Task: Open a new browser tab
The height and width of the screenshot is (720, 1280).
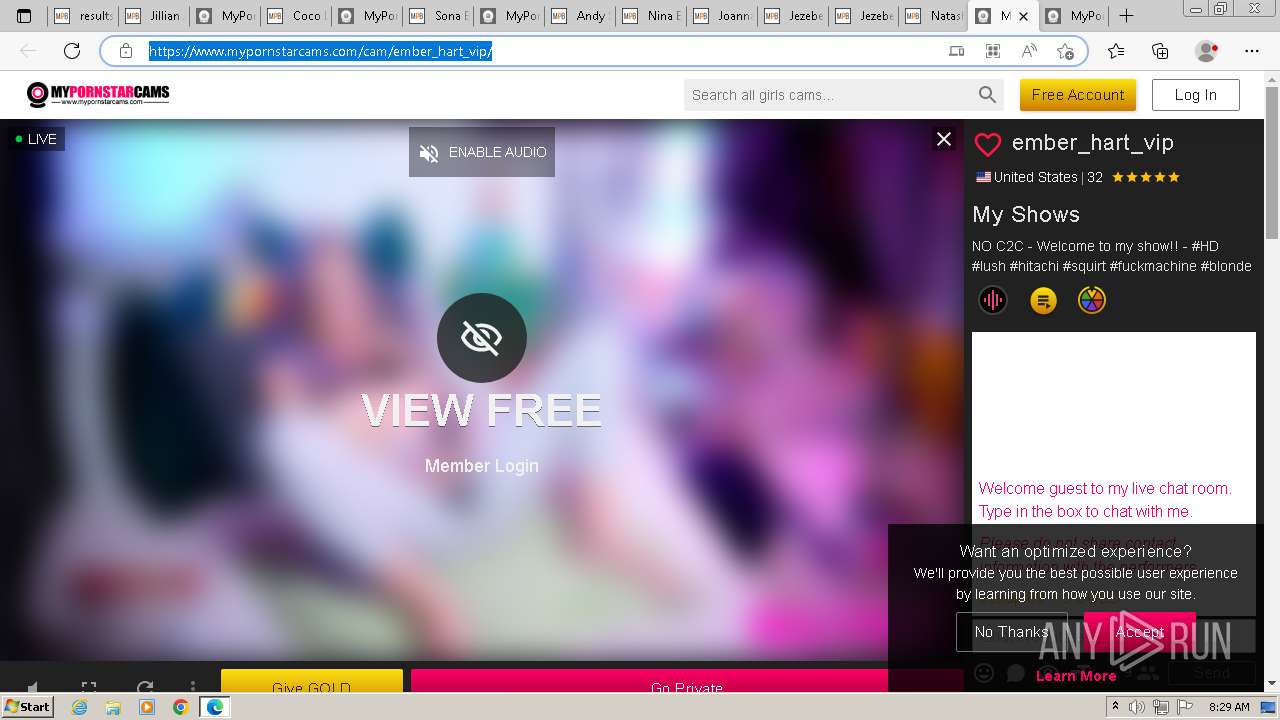Action: tap(1126, 16)
